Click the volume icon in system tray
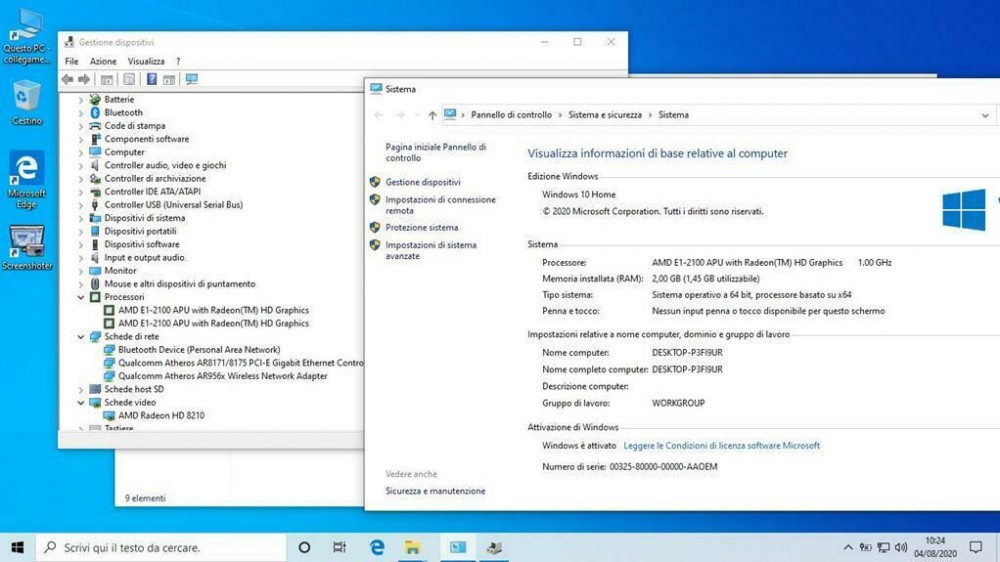Viewport: 1000px width, 562px height. tap(901, 547)
